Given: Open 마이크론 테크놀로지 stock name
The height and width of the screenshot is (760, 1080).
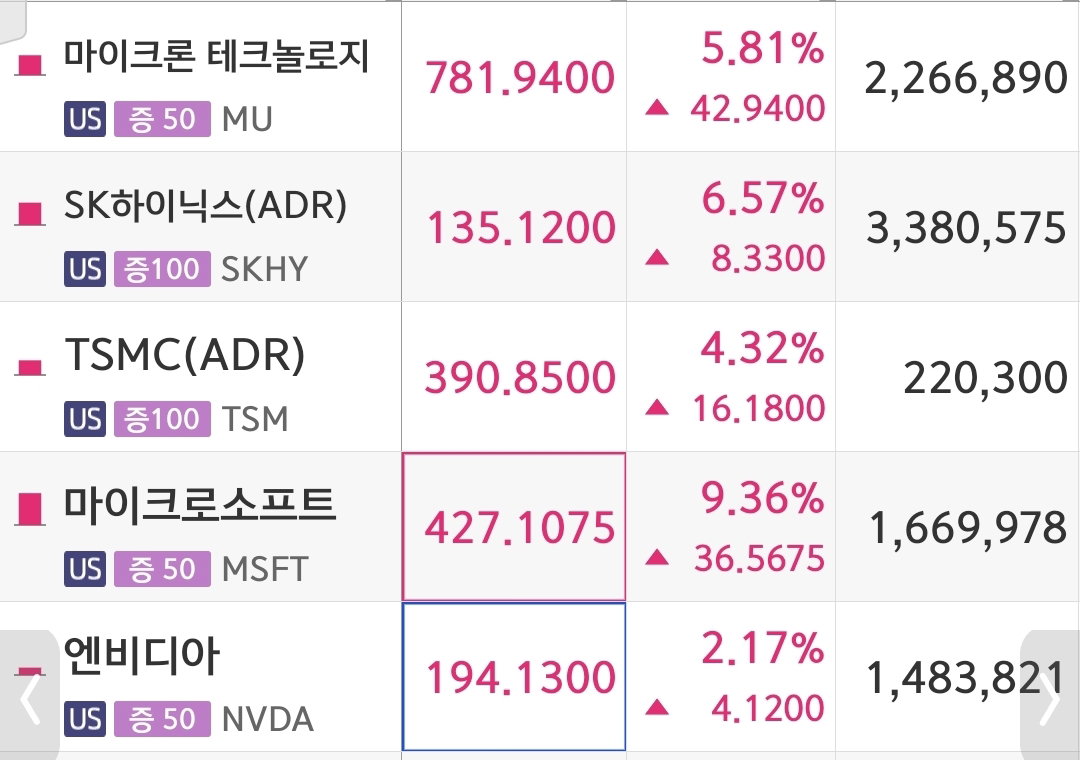Looking at the screenshot, I should [x=217, y=57].
